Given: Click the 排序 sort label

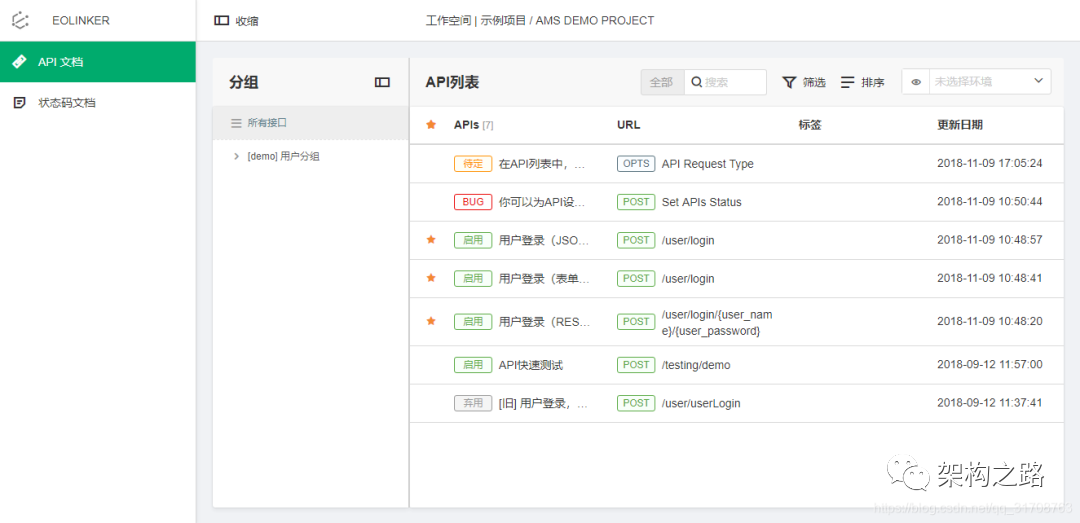Looking at the screenshot, I should point(873,82).
